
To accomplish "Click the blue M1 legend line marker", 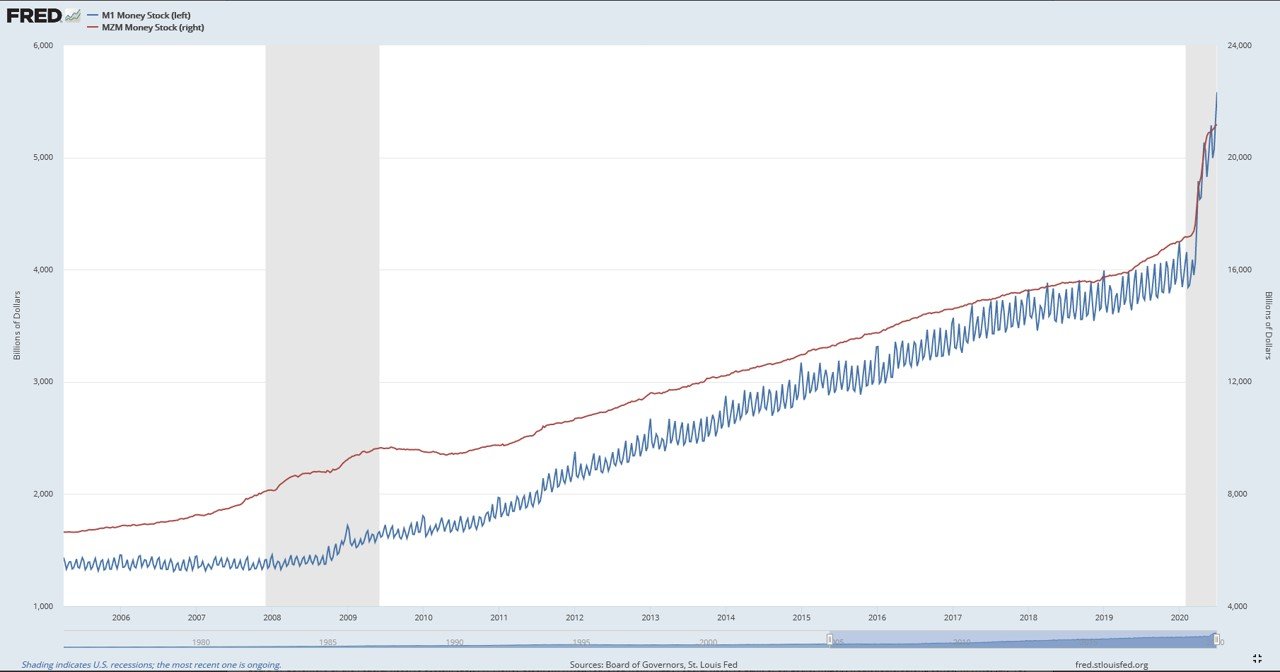I will coord(93,16).
